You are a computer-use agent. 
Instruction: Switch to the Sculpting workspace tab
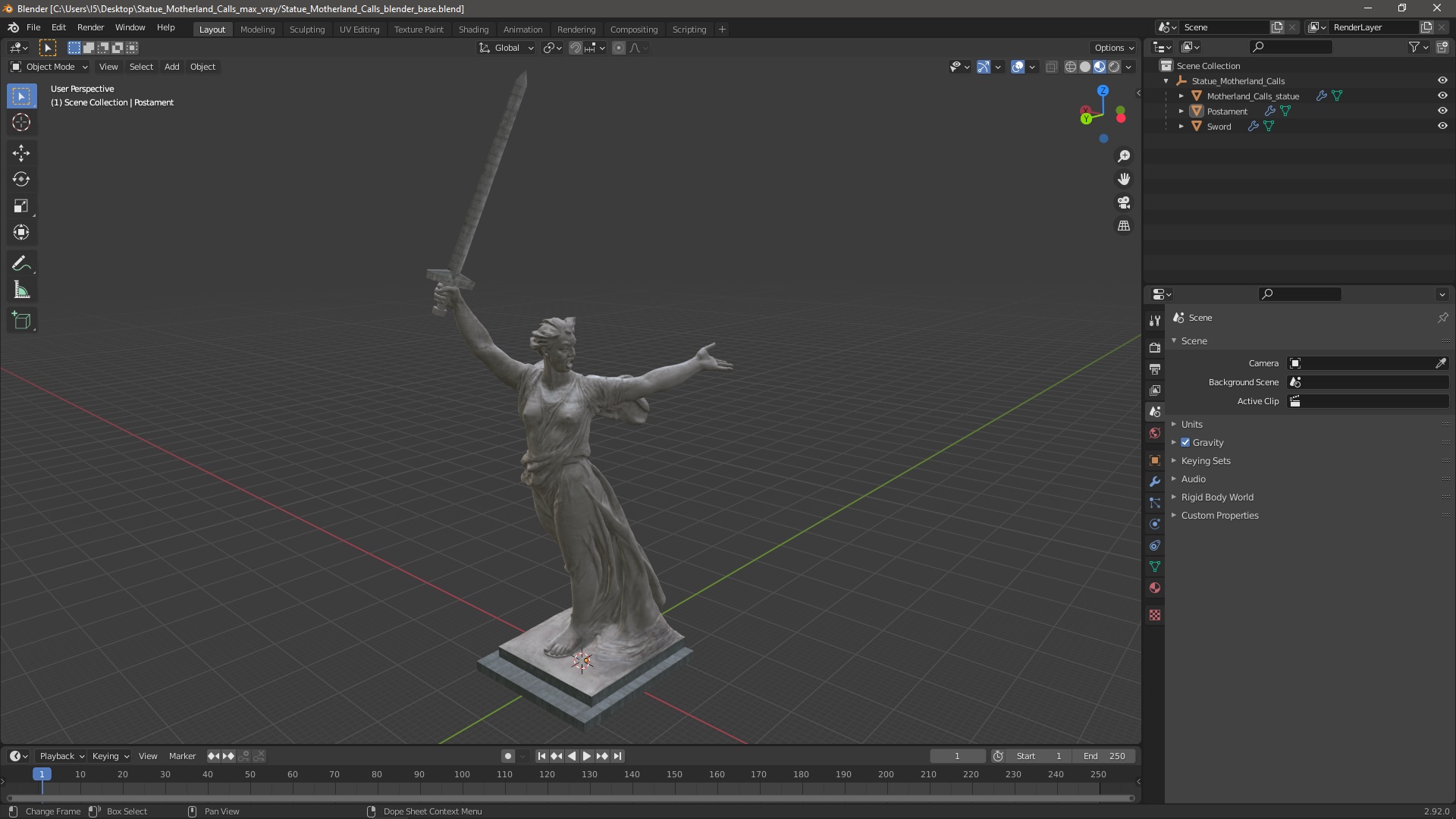(x=307, y=30)
